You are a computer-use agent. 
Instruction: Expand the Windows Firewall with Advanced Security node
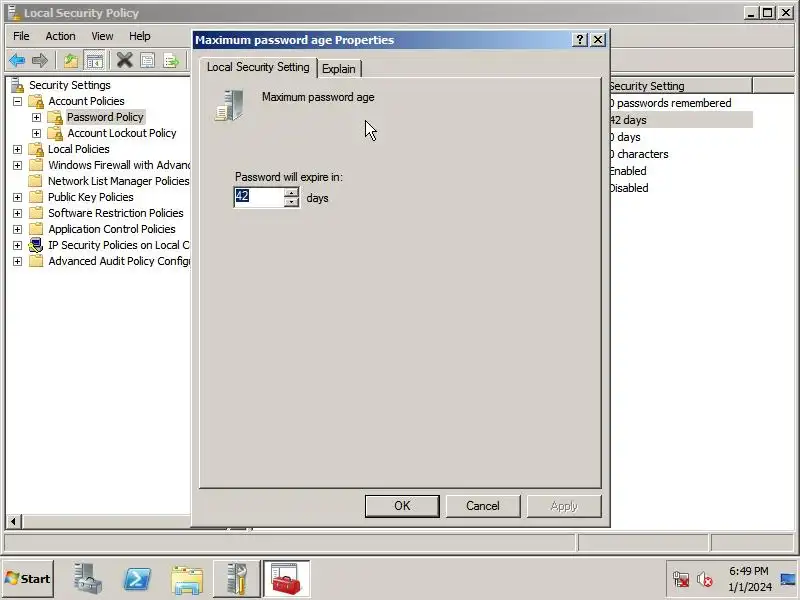point(17,165)
